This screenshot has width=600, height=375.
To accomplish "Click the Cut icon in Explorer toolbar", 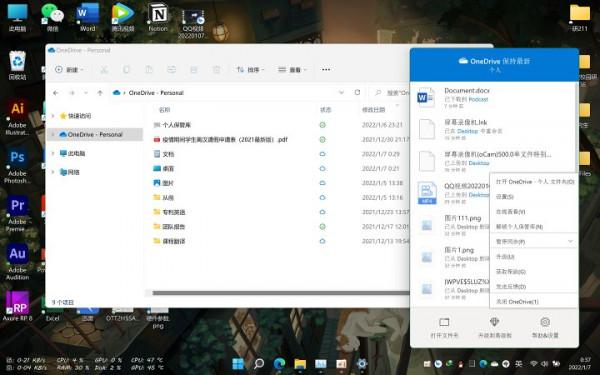I will [x=104, y=70].
